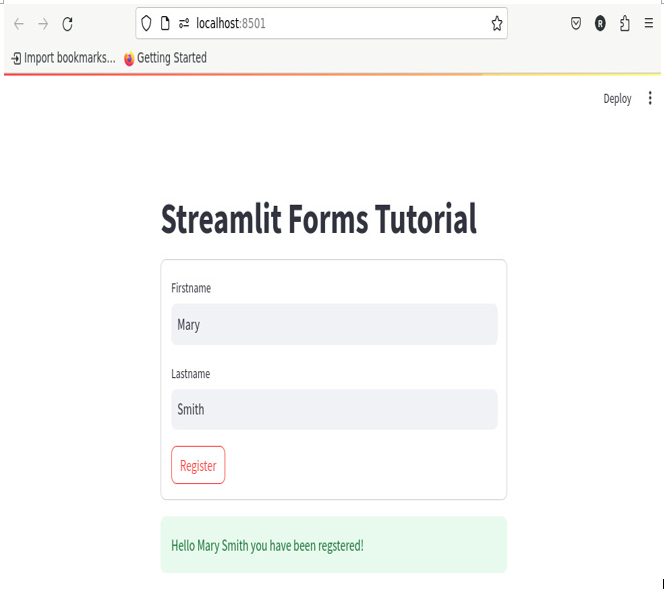The image size is (664, 594).
Task: Open the Pocket save icon
Action: [x=576, y=23]
